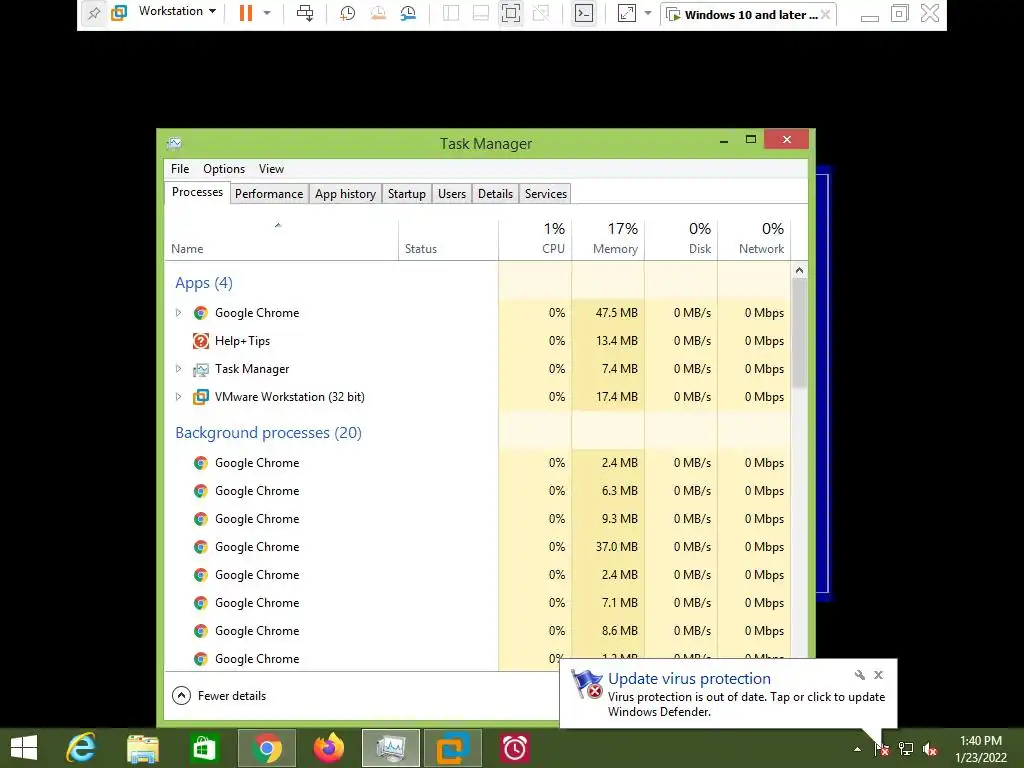Click the VMware Workstation logo icon in toolbar

(x=119, y=13)
